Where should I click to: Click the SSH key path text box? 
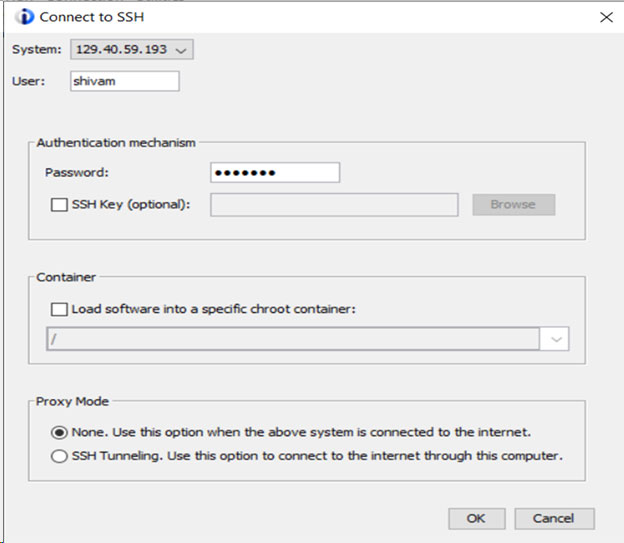click(x=334, y=205)
